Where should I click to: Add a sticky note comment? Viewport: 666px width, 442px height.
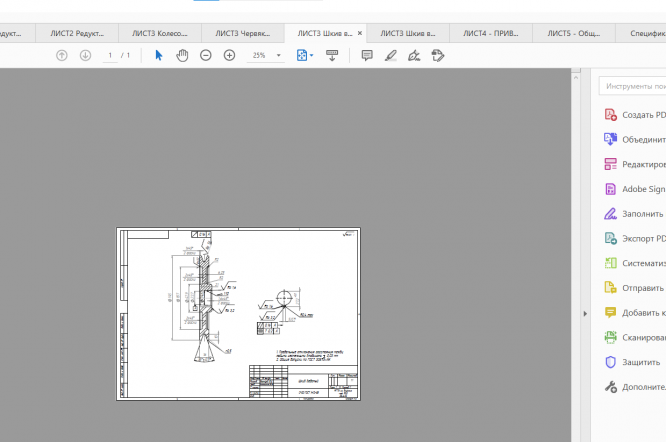pos(367,55)
